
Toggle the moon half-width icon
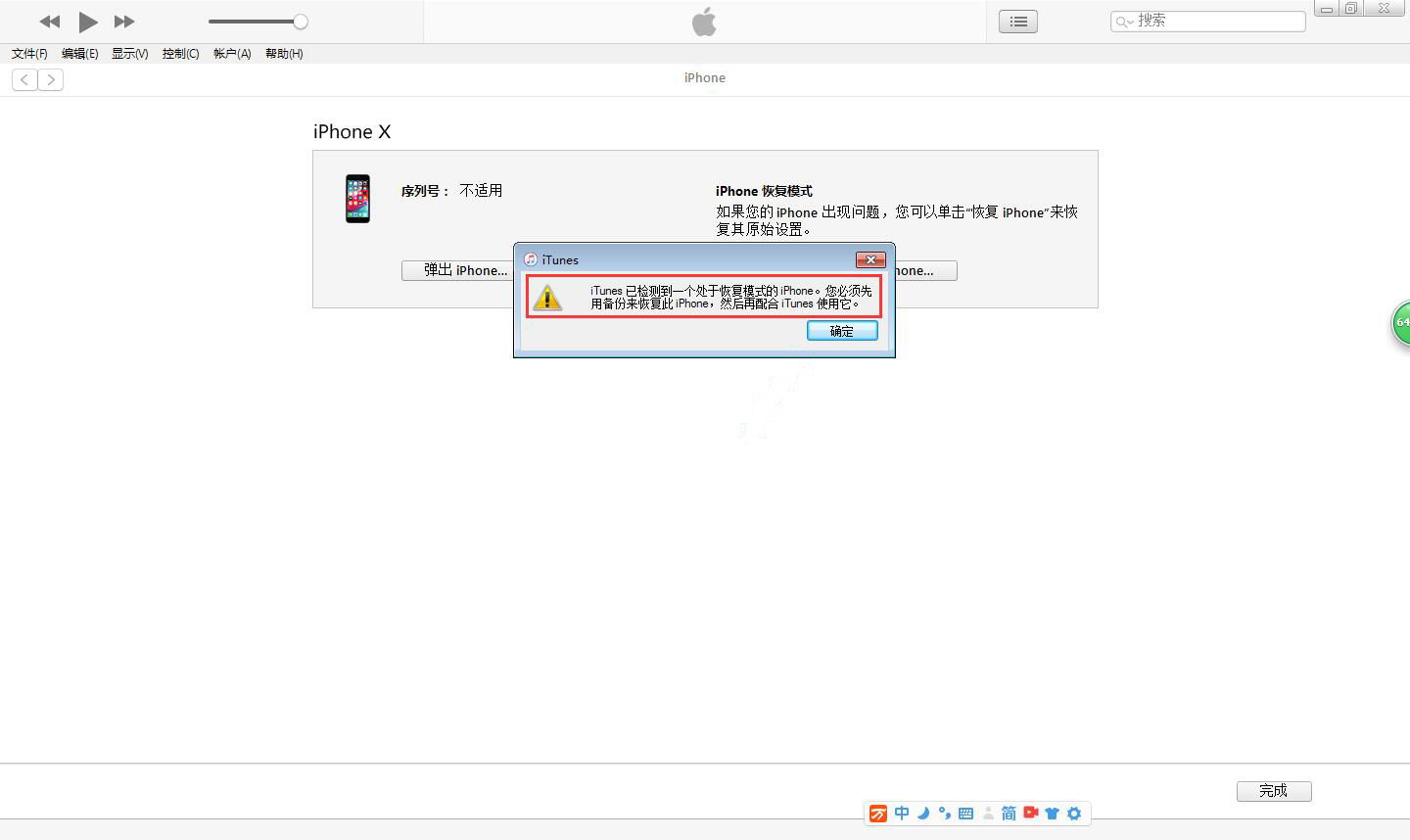point(923,814)
